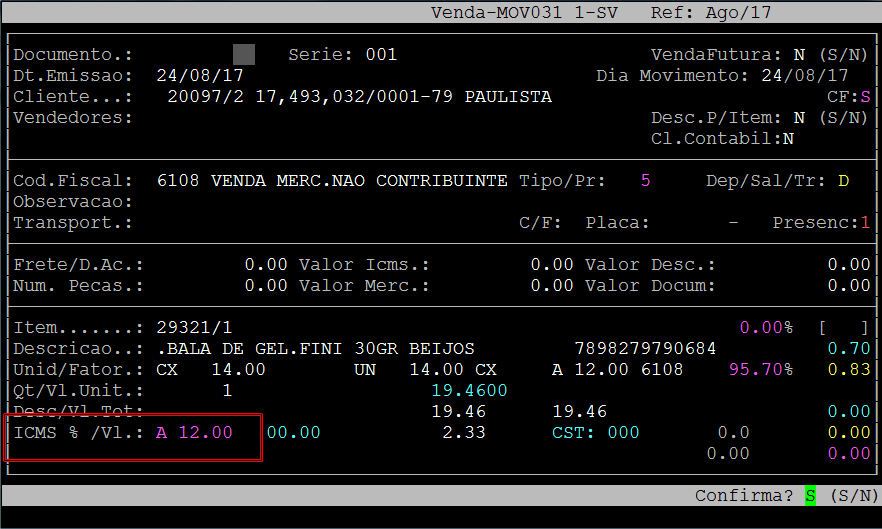
Task: Click the highlighted ICMS % A 12.00 field
Action: pyautogui.click(x=194, y=432)
